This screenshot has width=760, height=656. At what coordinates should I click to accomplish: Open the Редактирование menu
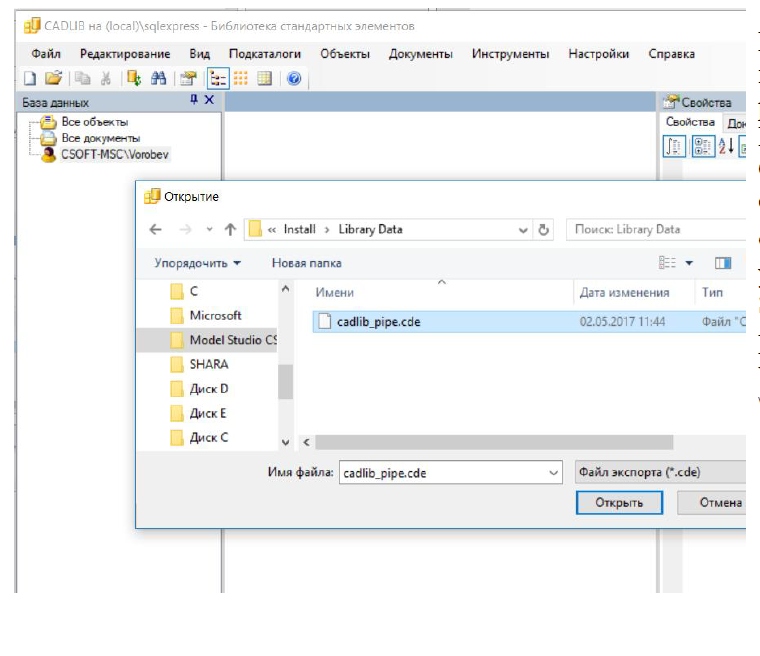pyautogui.click(x=125, y=54)
